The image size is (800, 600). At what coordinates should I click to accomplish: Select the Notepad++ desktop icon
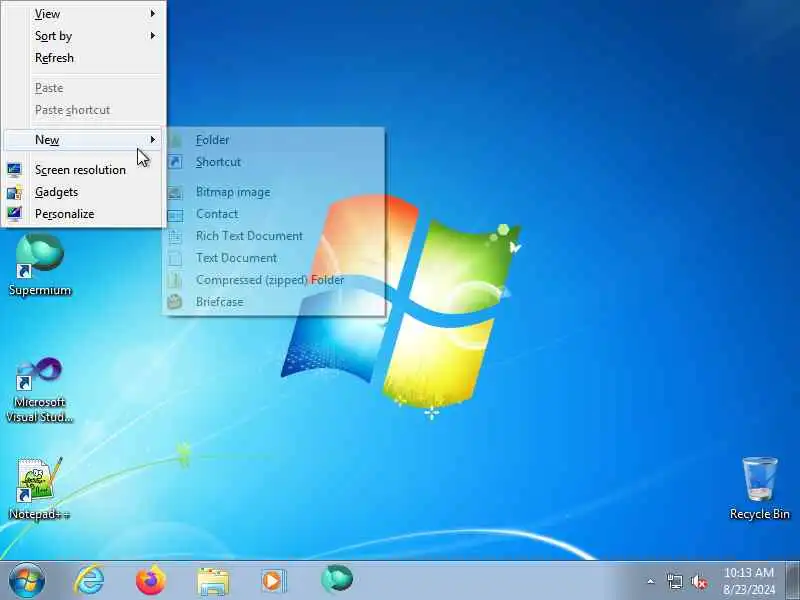(39, 489)
